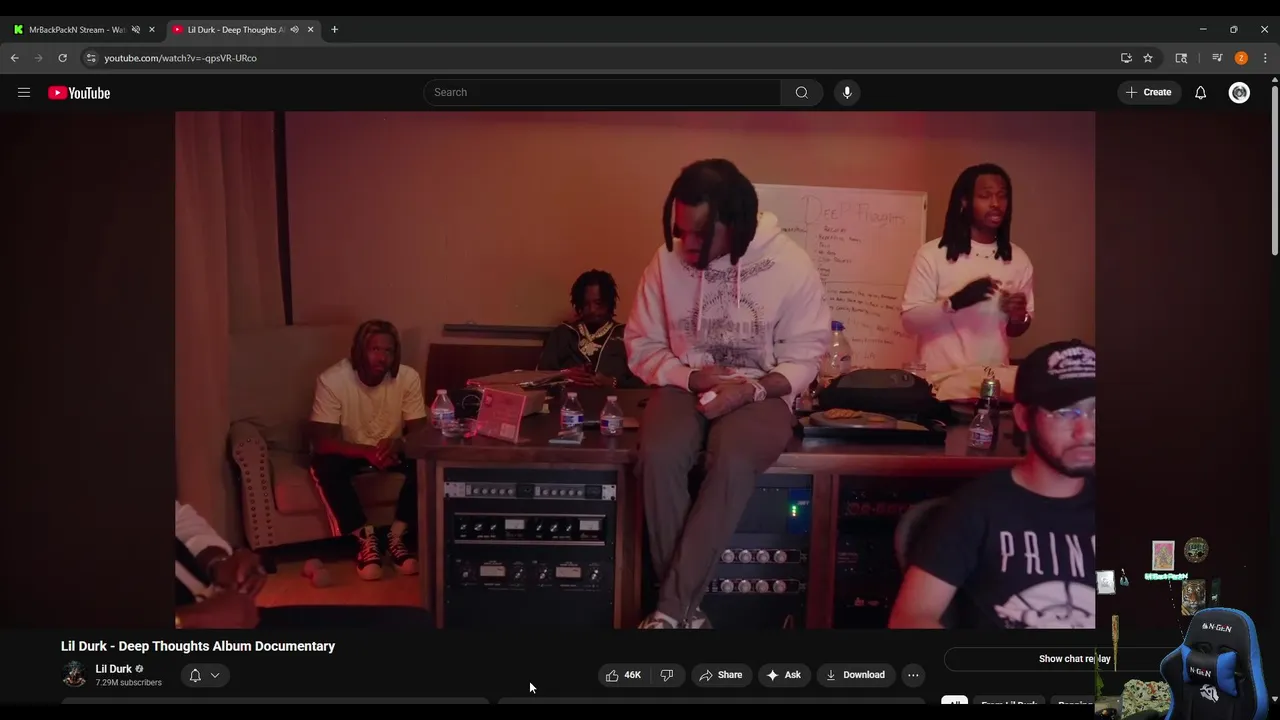This screenshot has width=1280, height=720.
Task: Show chat replay panel
Action: click(1074, 658)
